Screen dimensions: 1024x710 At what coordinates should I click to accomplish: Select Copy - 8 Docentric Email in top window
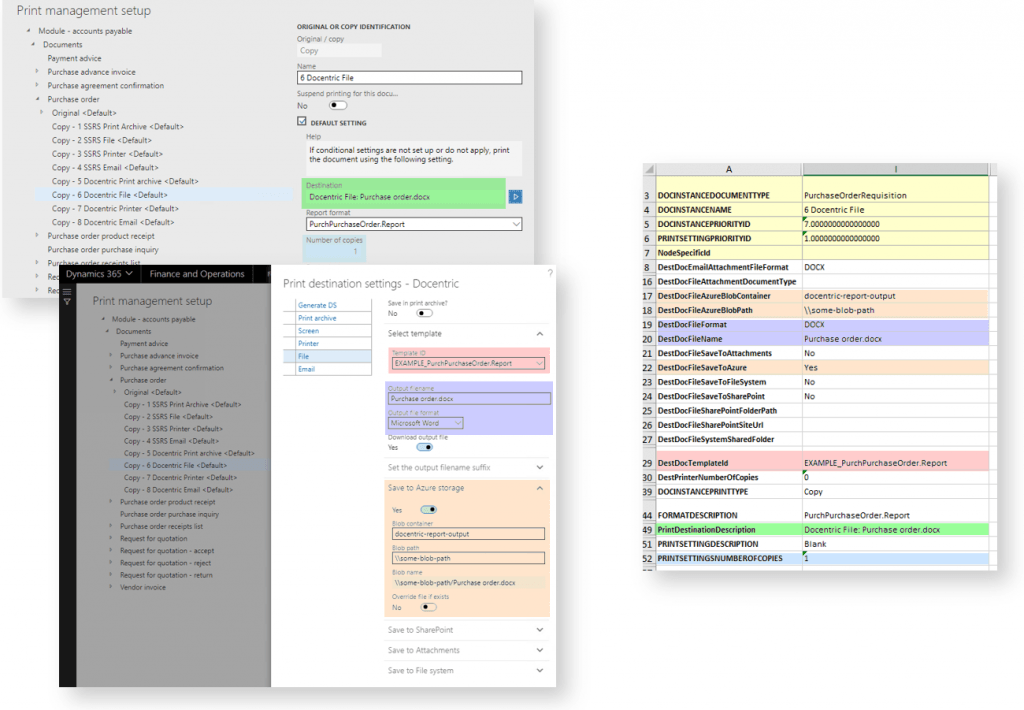[113, 222]
